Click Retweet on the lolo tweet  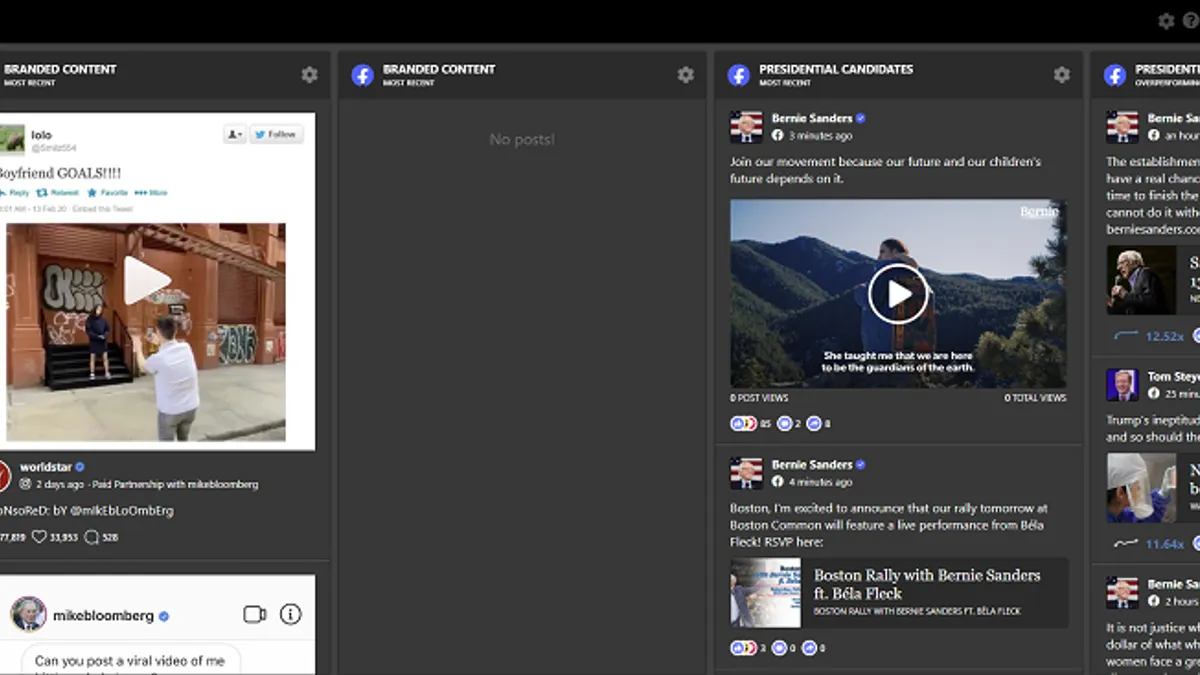pos(58,192)
